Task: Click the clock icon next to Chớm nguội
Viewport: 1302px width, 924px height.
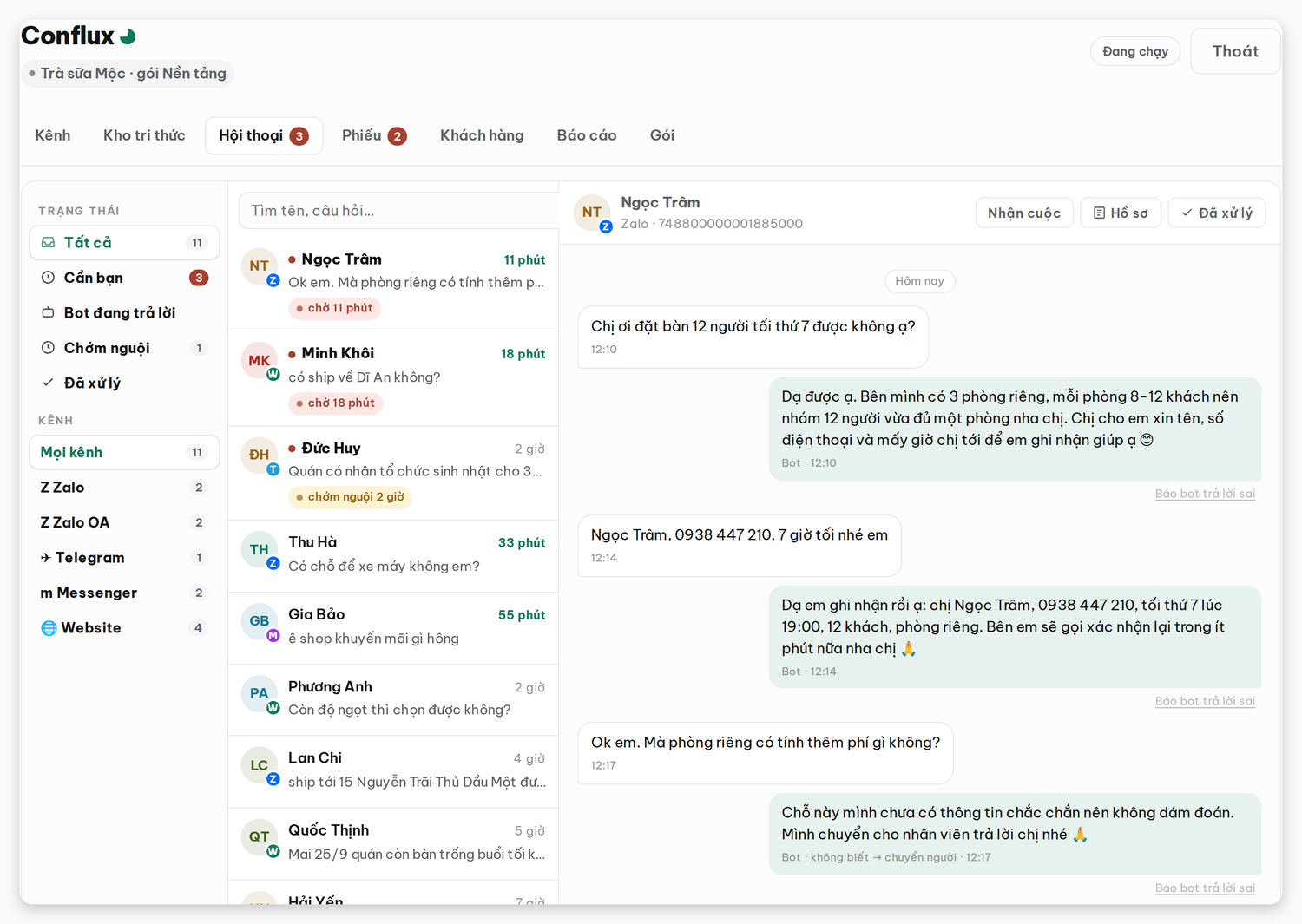Action: point(49,348)
